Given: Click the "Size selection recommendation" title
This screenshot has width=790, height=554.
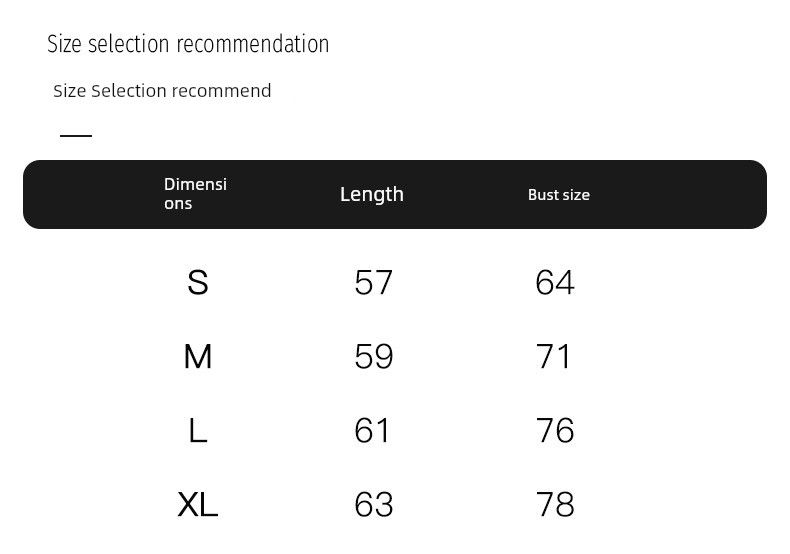Looking at the screenshot, I should pos(188,44).
